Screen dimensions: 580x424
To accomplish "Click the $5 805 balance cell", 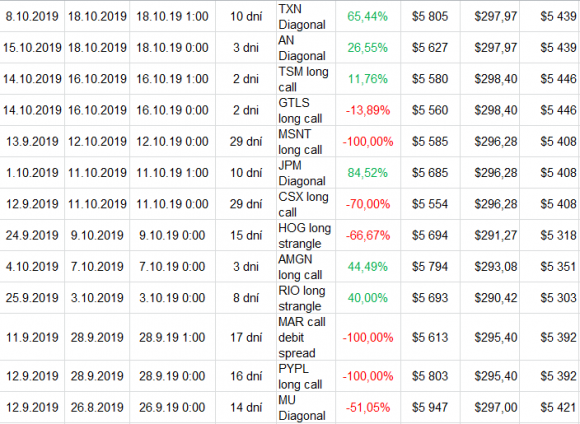I will pos(430,16).
